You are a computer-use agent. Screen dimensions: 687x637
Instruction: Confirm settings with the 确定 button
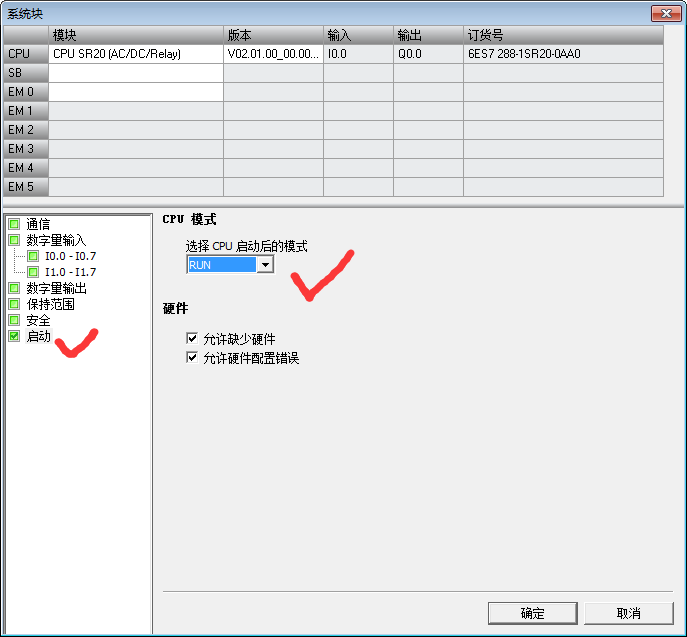[532, 613]
